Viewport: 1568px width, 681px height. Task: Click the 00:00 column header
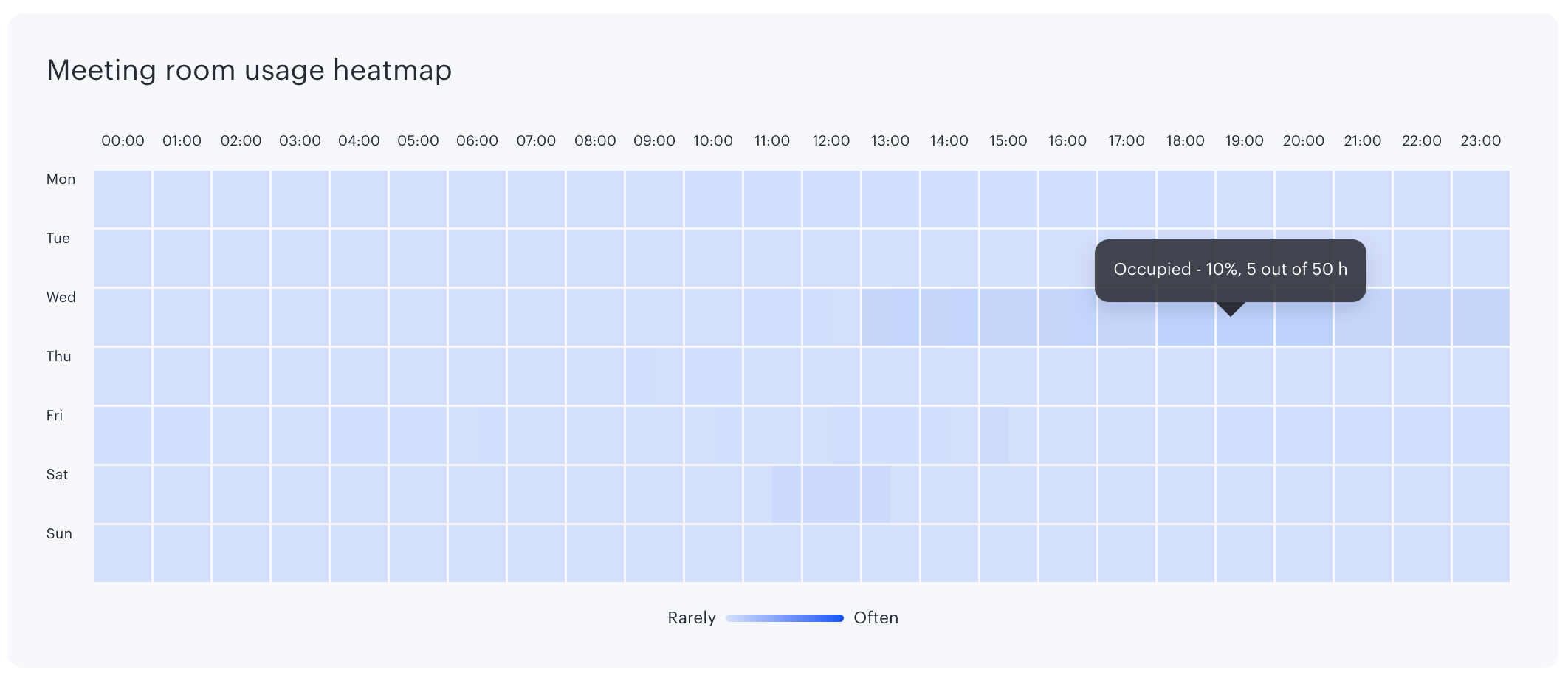pos(123,140)
